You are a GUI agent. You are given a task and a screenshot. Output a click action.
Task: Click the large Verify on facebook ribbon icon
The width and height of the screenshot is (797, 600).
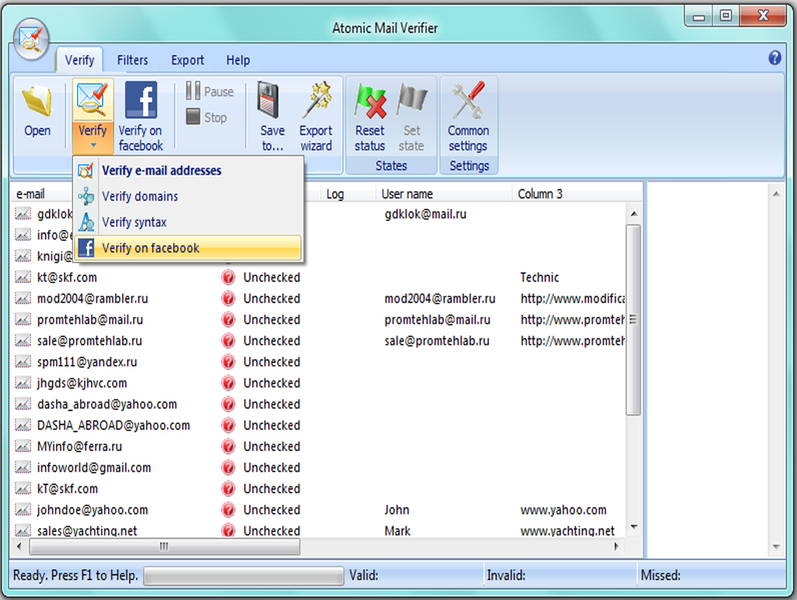(141, 100)
